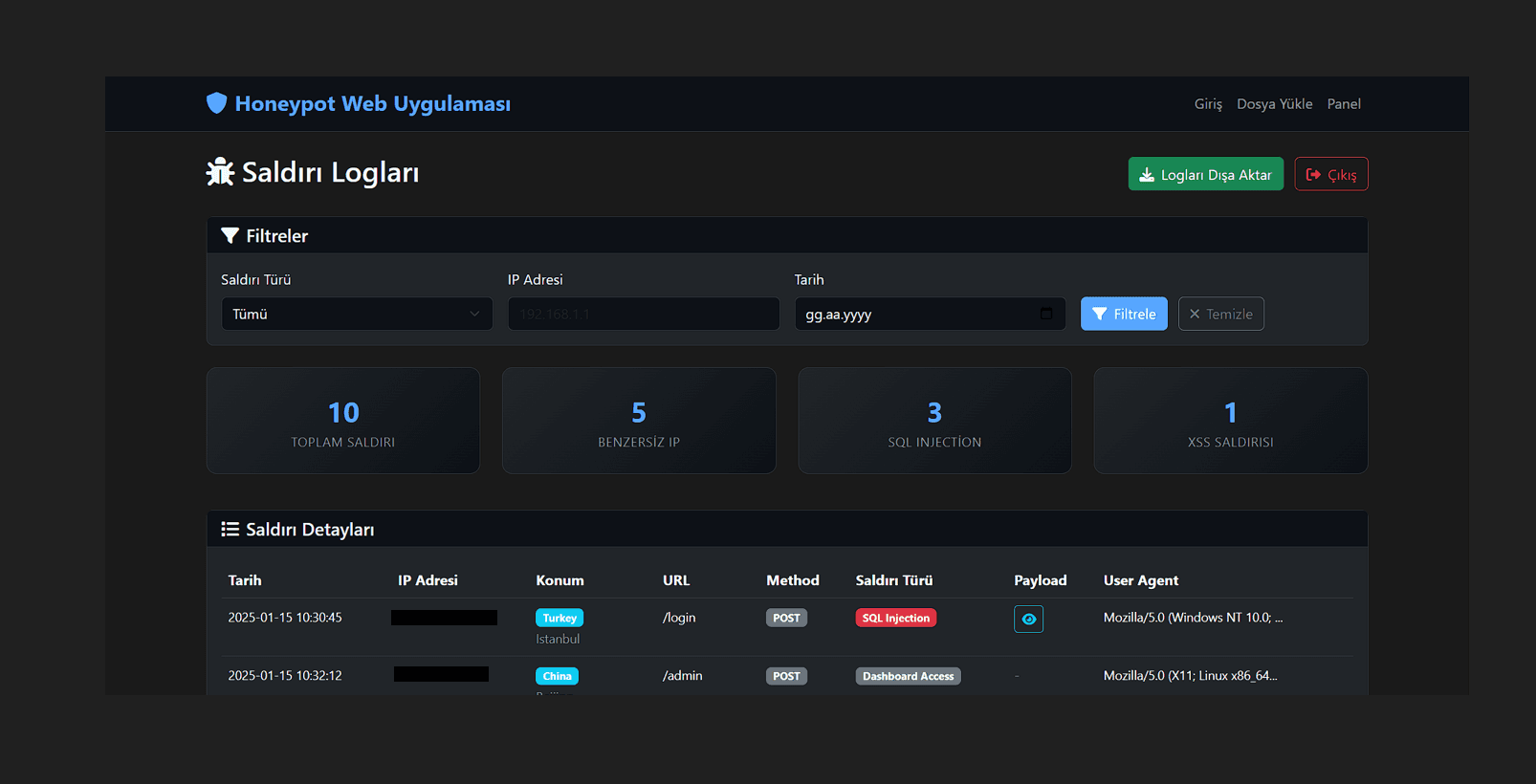The image size is (1536, 784).
Task: Click the XSS Saldırısı stat card
Action: (x=1231, y=421)
